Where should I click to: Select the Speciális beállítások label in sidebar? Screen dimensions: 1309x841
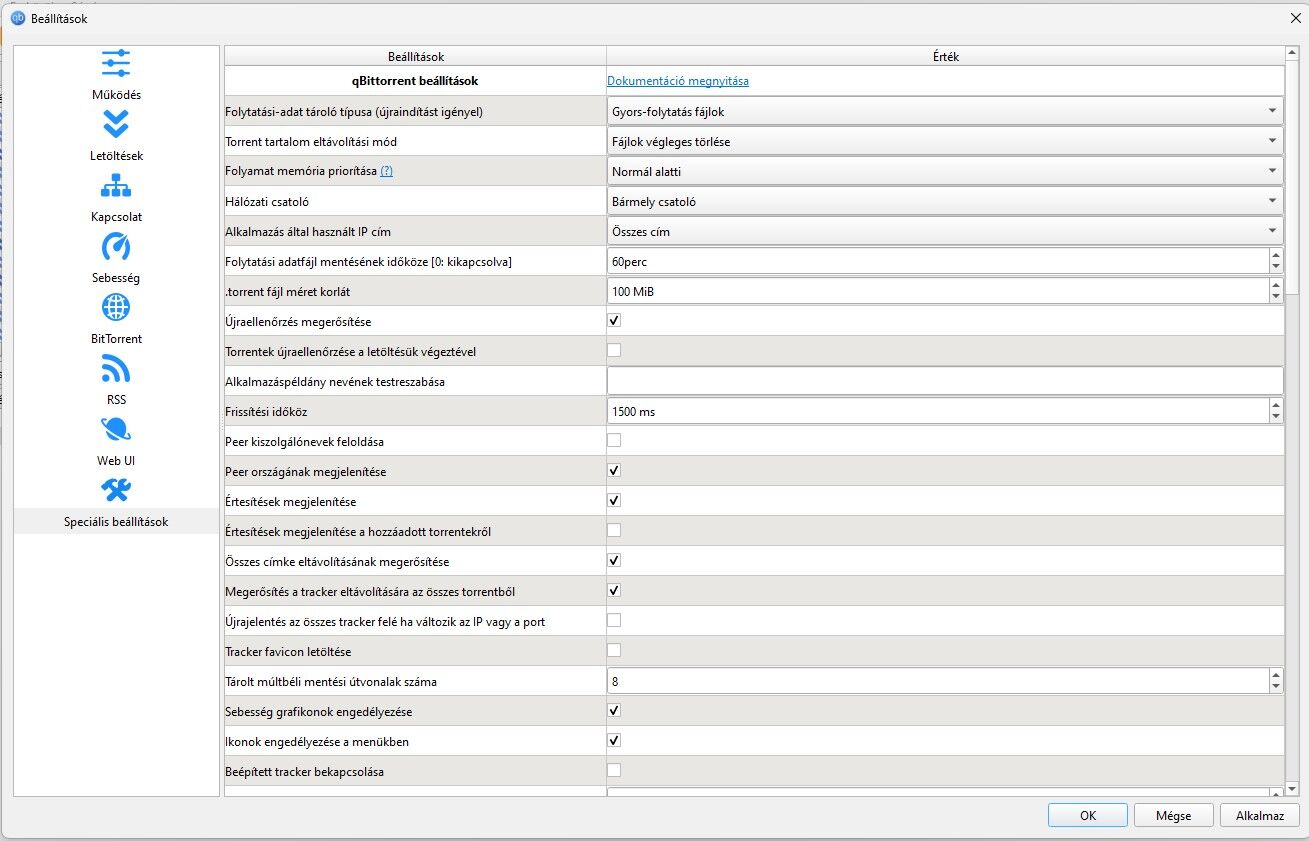click(116, 522)
